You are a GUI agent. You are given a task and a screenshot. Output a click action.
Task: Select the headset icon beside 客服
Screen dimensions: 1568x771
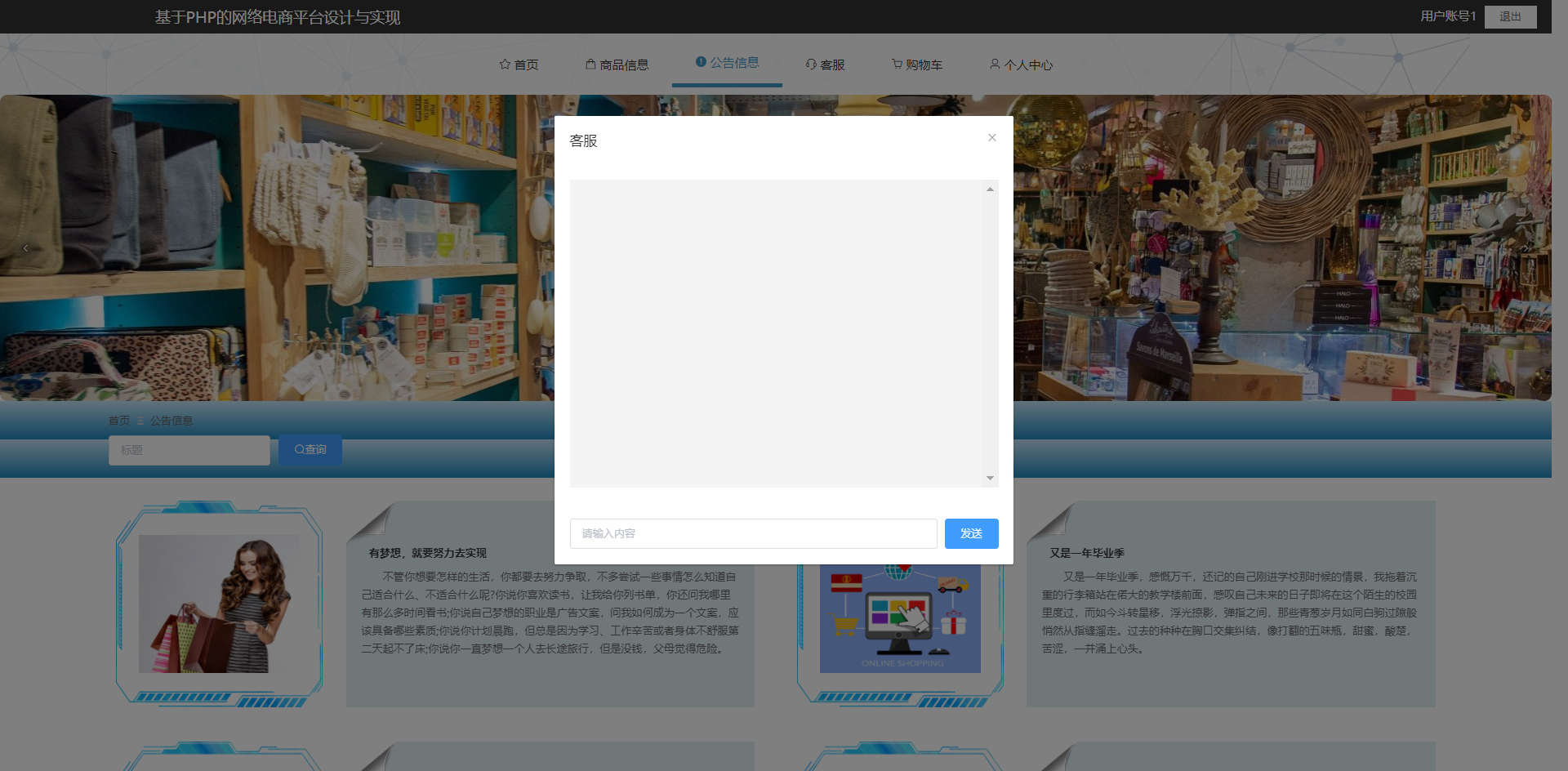(810, 64)
